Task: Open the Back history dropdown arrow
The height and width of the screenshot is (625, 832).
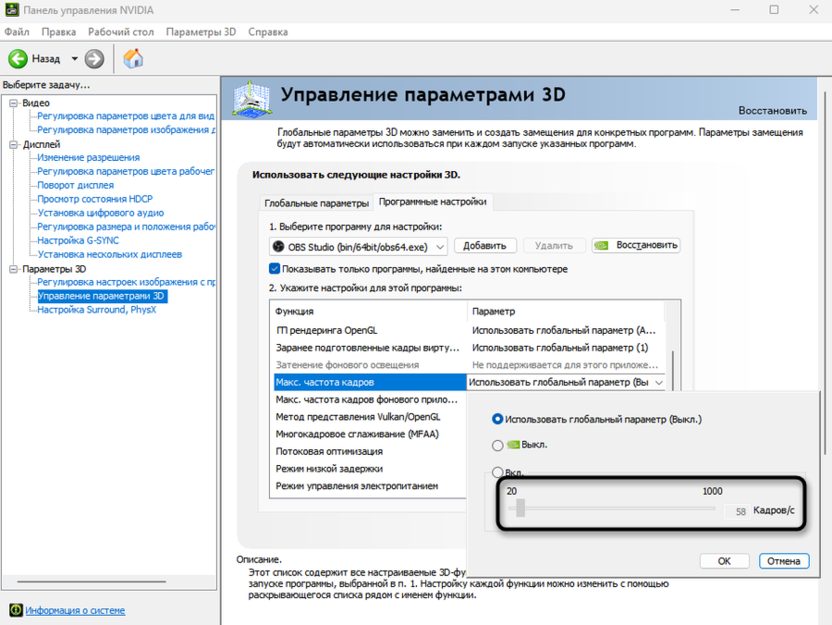Action: 74,59
